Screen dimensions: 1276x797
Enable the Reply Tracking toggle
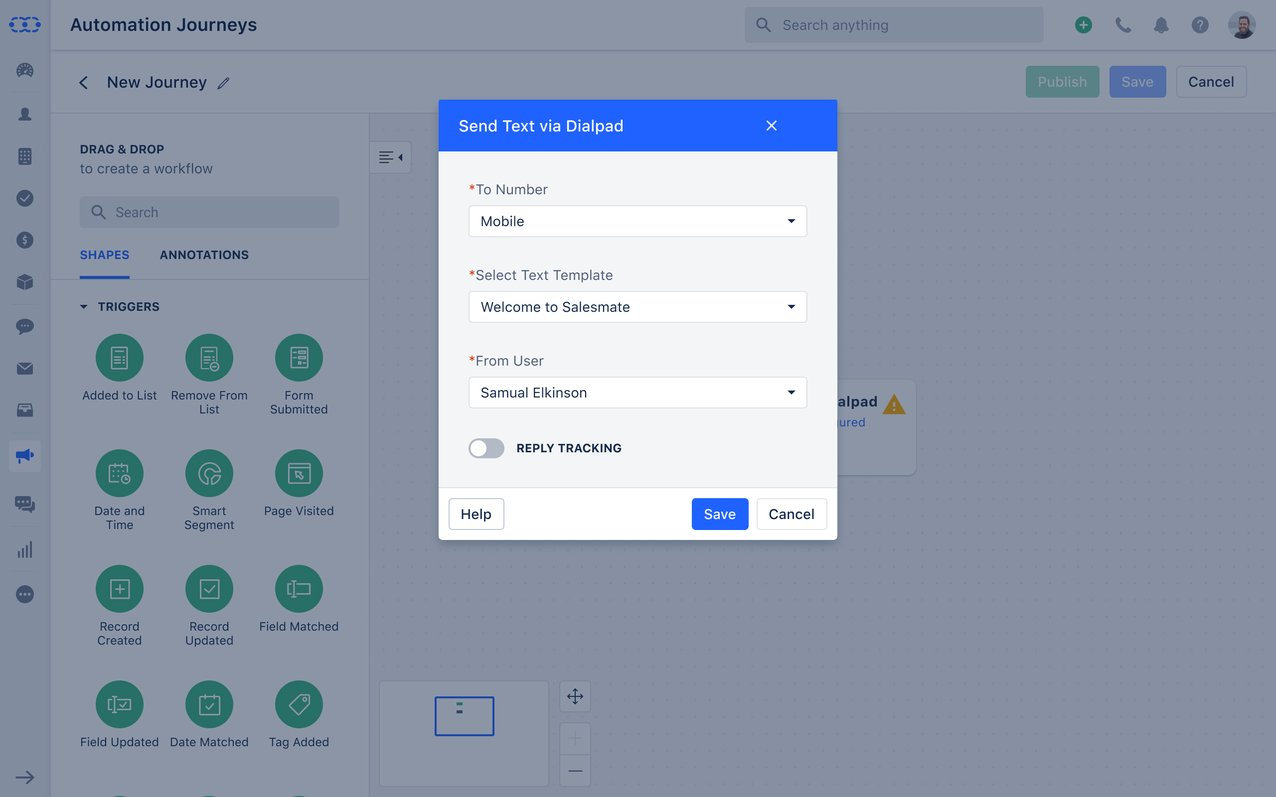pos(487,448)
